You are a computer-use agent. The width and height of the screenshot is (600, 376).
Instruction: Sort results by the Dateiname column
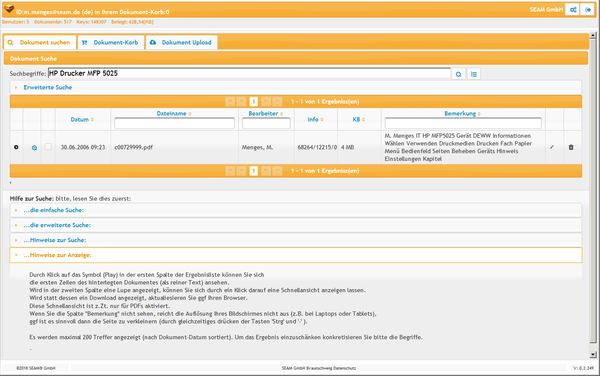point(174,114)
